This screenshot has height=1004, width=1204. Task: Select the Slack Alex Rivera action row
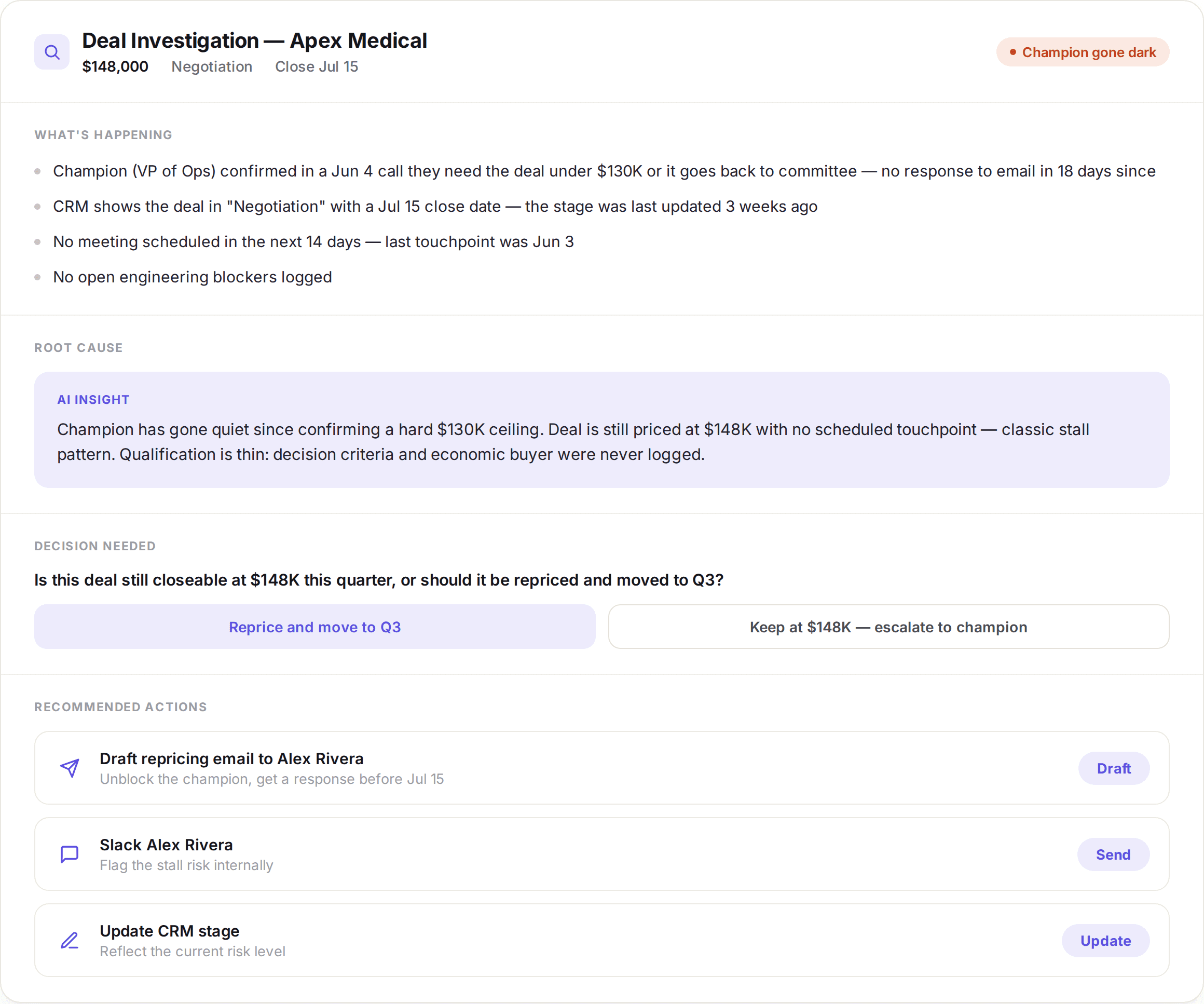(601, 854)
